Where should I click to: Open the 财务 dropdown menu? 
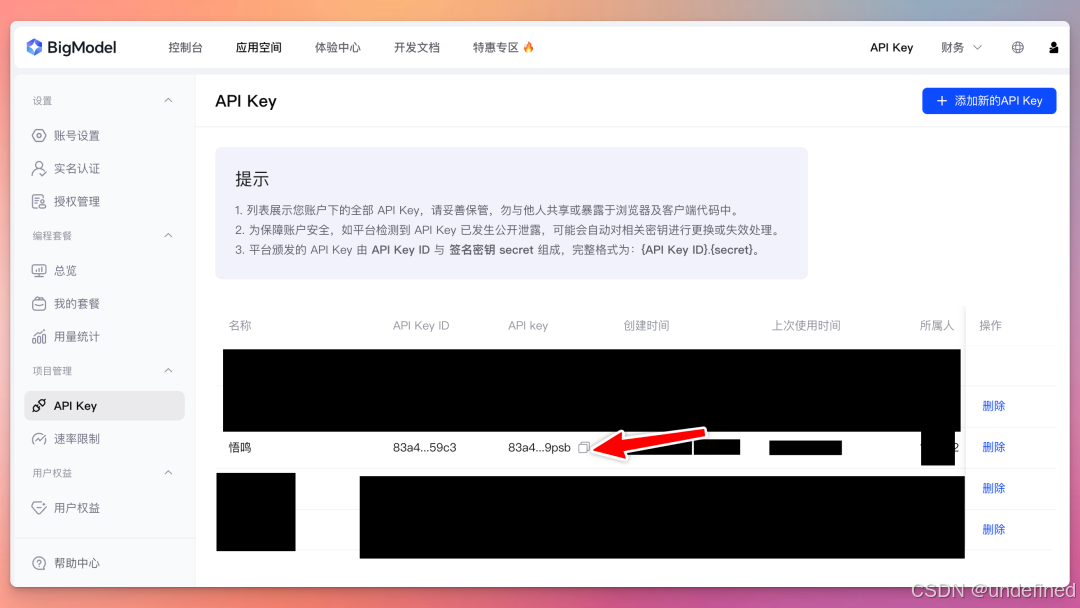961,48
